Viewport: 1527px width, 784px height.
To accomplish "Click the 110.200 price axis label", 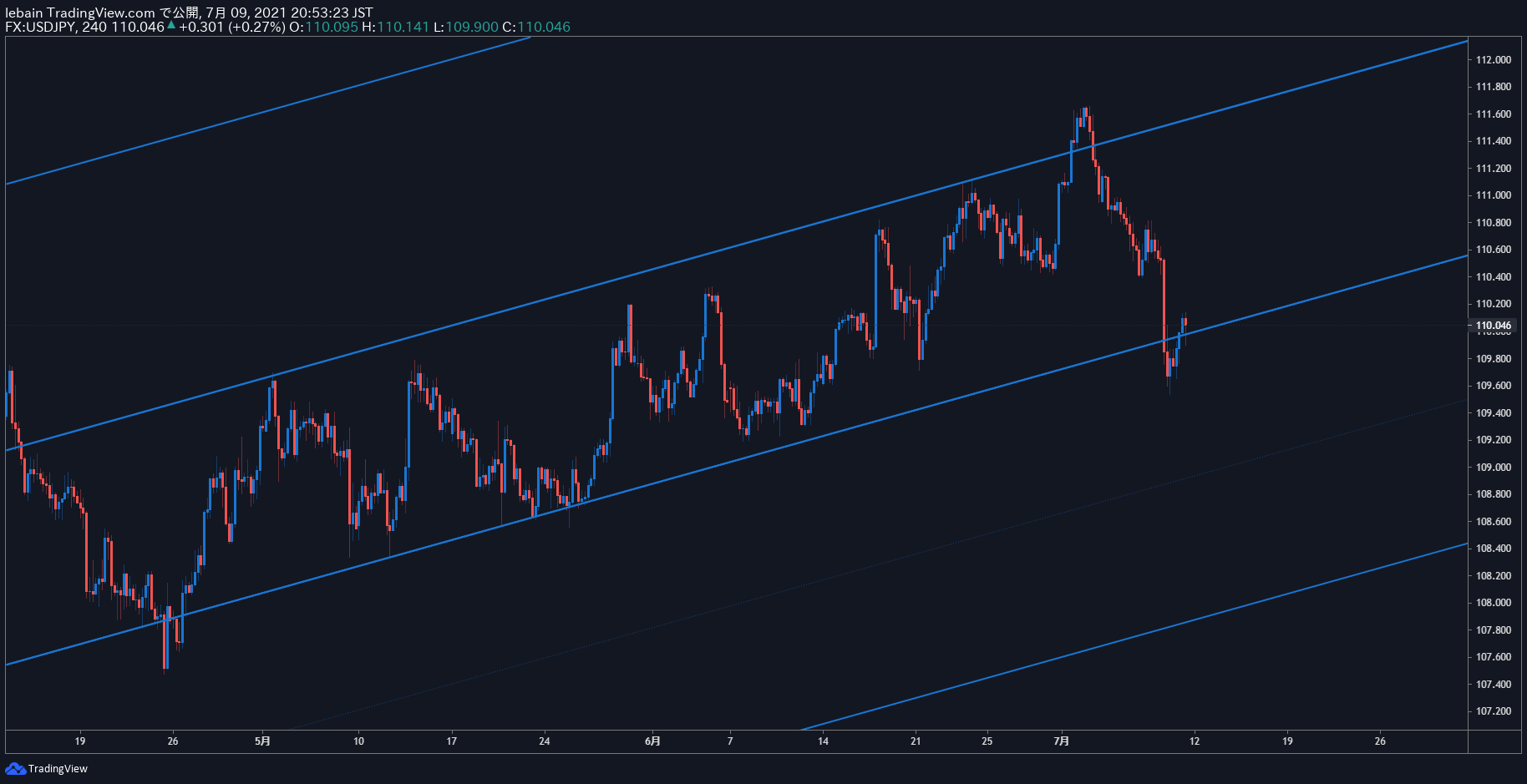I will 1493,304.
